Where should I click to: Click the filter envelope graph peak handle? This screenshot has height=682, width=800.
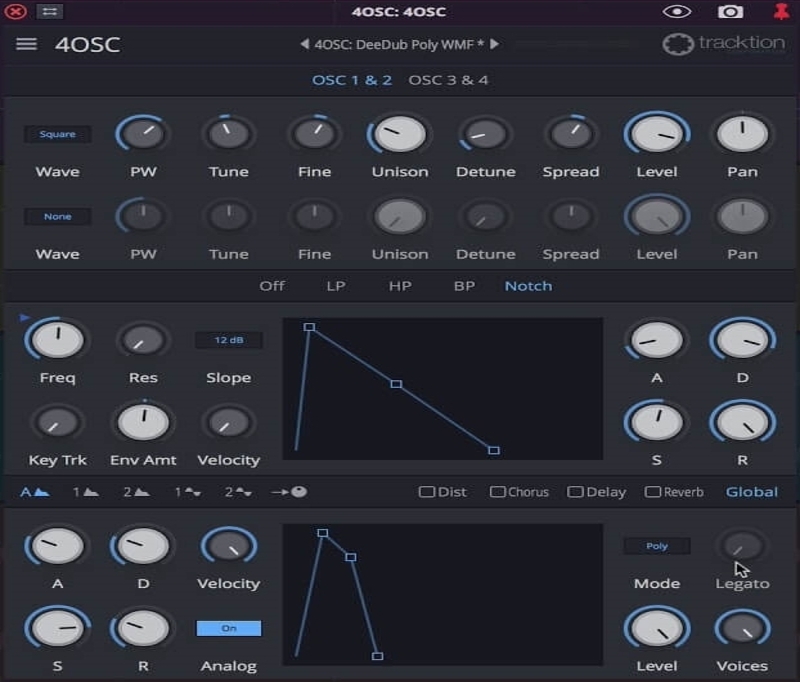click(x=309, y=327)
